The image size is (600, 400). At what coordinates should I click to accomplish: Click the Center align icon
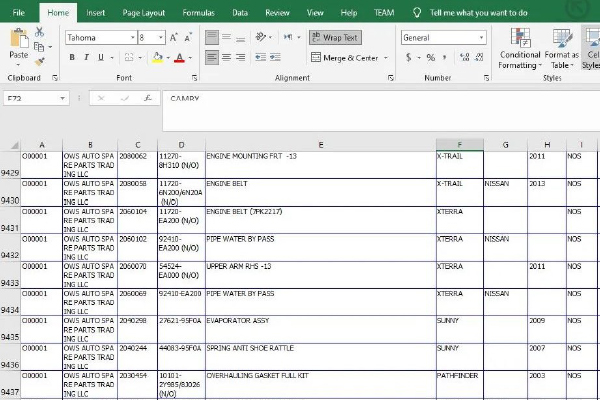[x=226, y=57]
